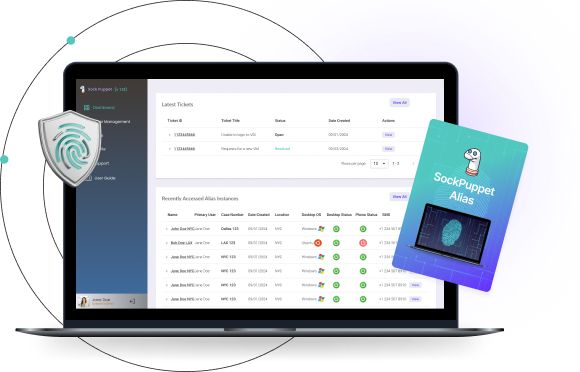The height and width of the screenshot is (372, 580).
Task: Click green phone status icon in first row
Action: tap(363, 229)
